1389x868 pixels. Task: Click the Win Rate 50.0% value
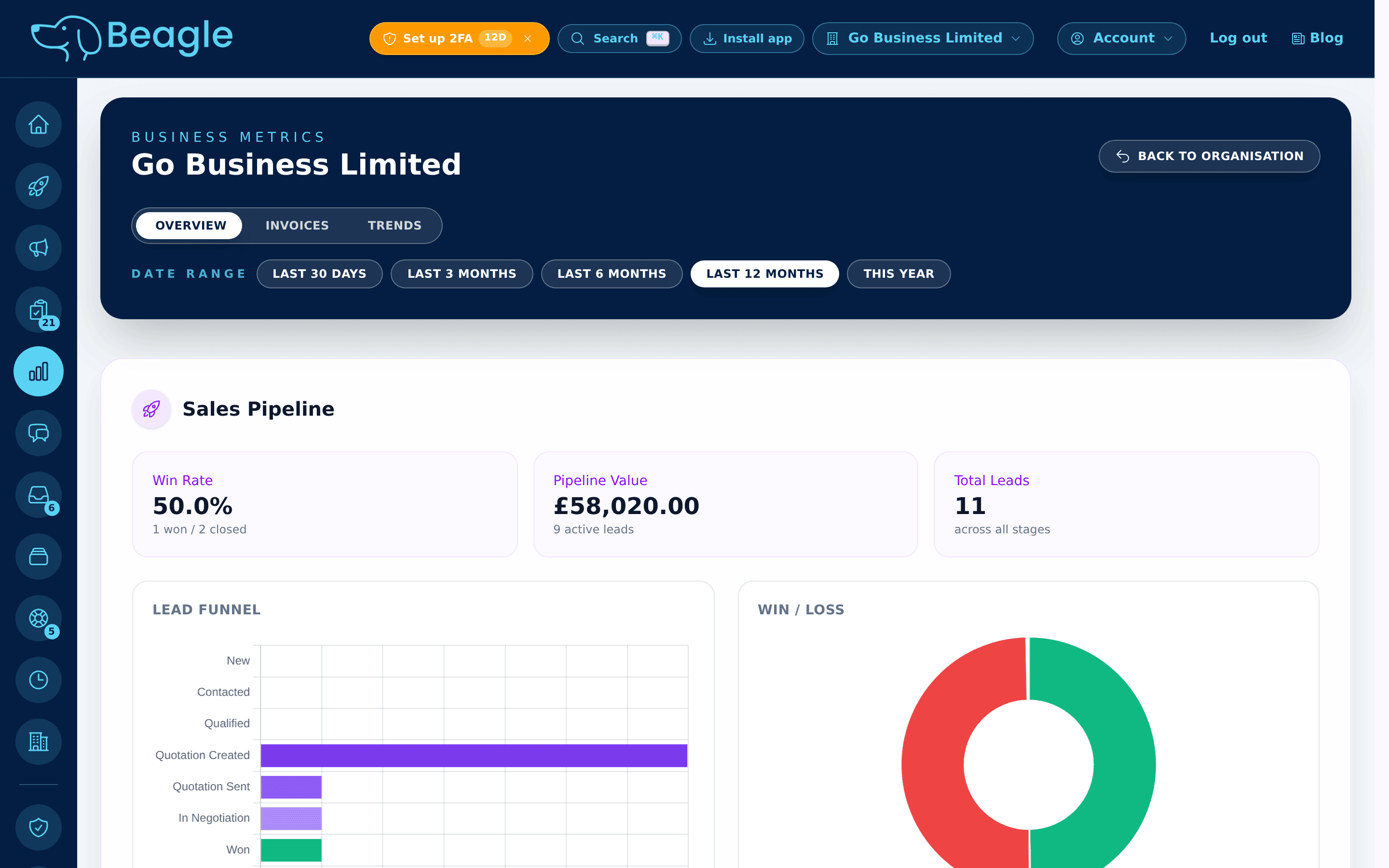point(193,506)
